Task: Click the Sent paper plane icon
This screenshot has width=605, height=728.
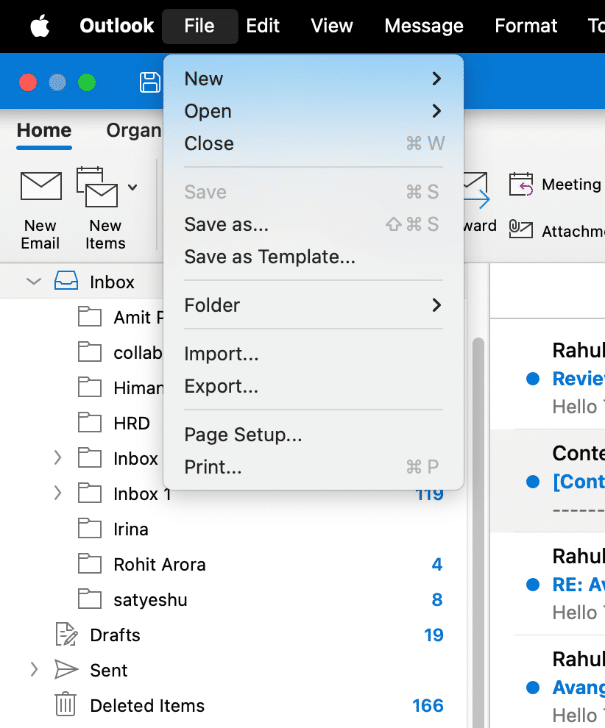Action: (x=66, y=670)
